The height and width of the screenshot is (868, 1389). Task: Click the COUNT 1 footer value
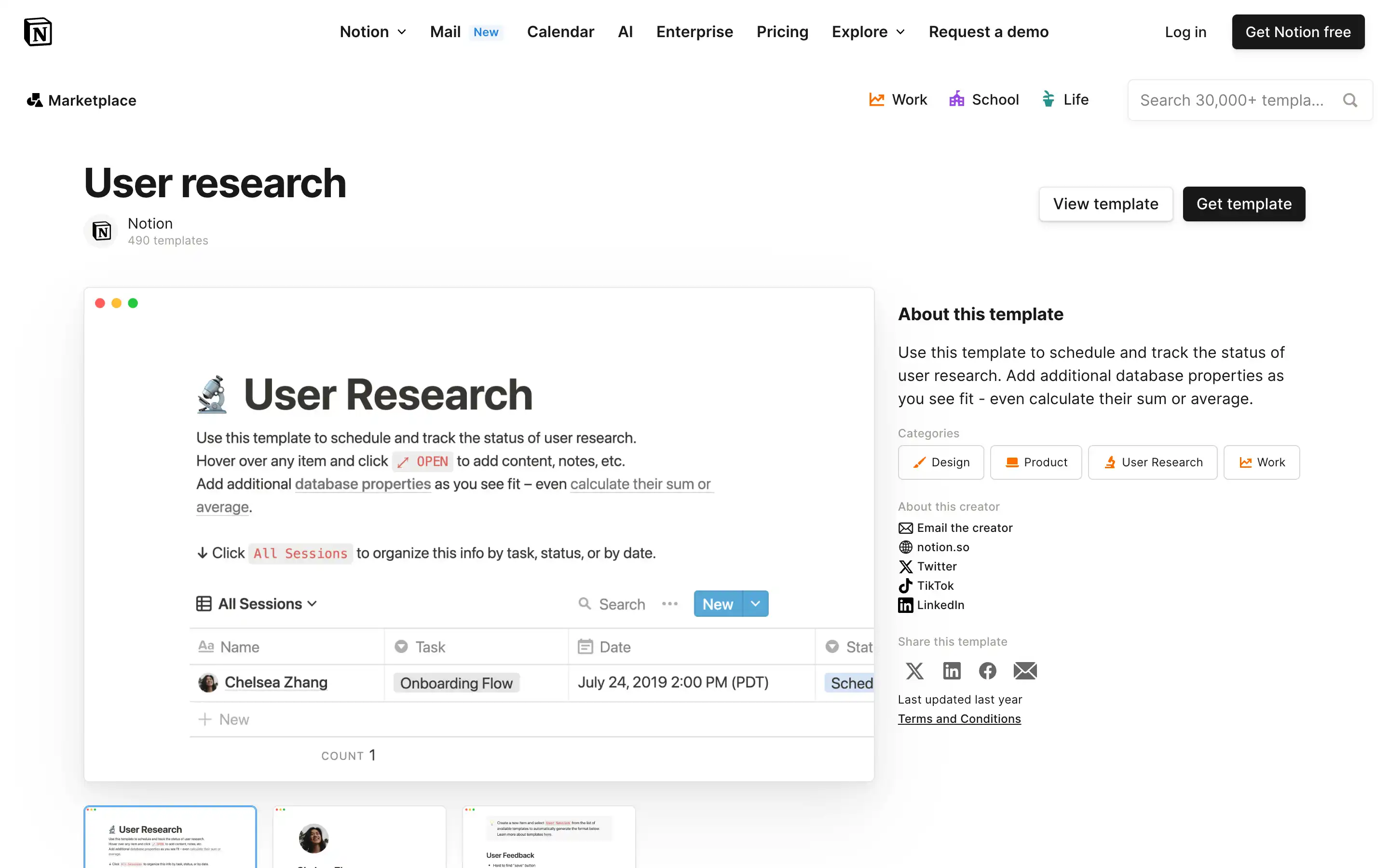click(348, 756)
